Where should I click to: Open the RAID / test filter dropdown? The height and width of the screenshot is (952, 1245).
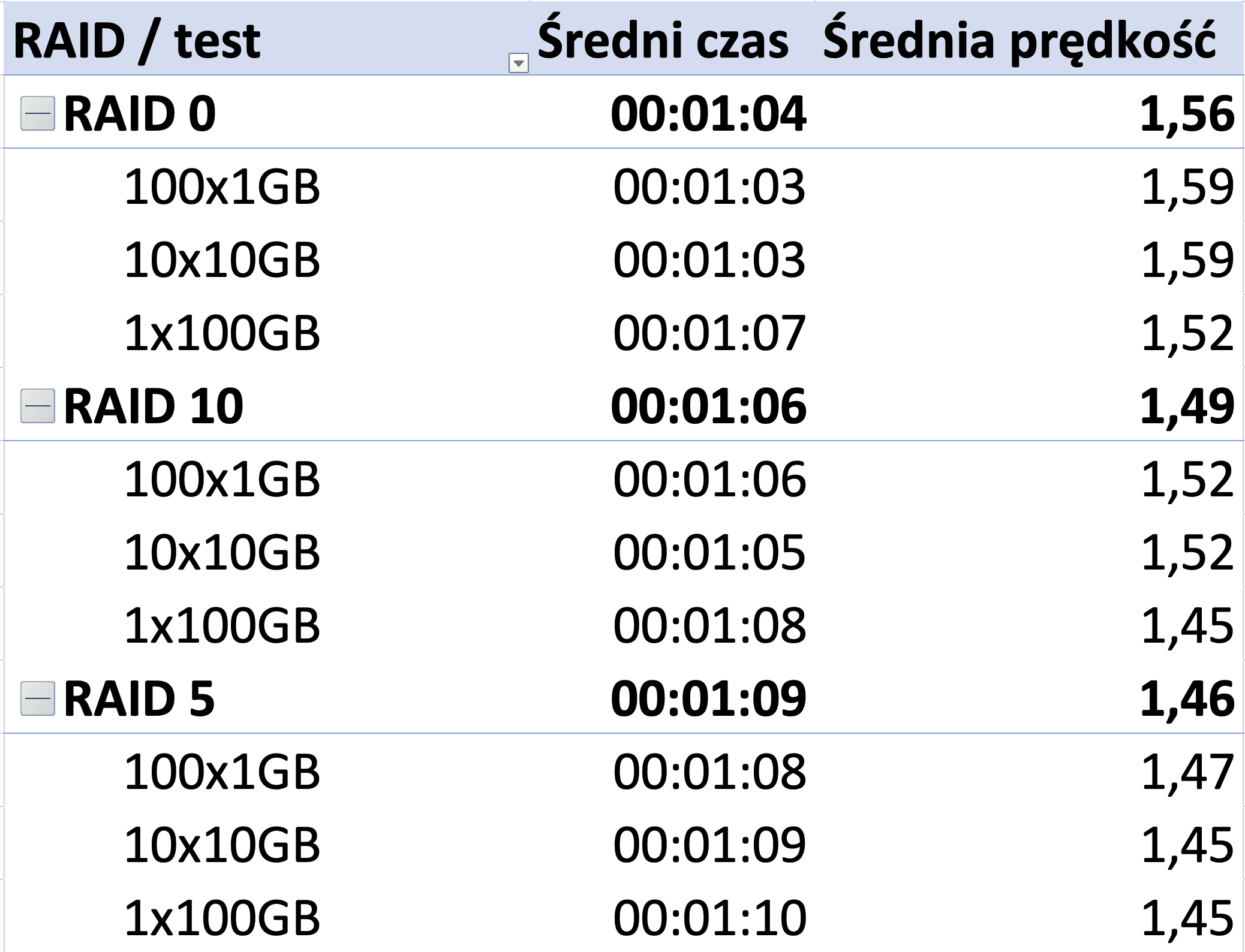(518, 62)
